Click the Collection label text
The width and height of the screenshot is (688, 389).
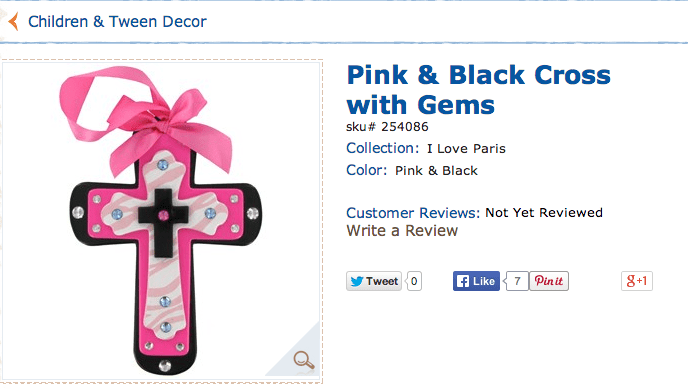coord(383,148)
